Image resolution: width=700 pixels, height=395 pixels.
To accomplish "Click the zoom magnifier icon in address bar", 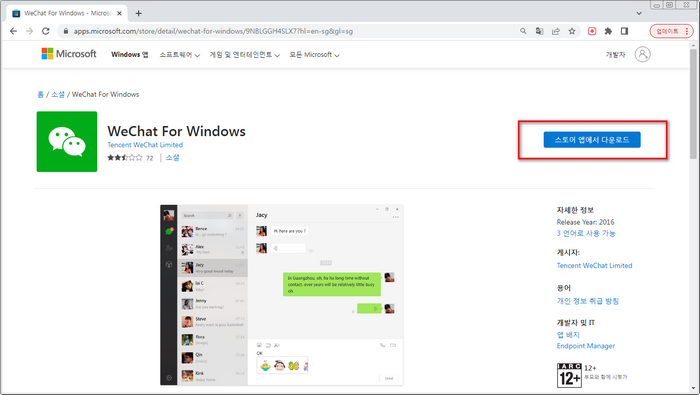I will (523, 31).
